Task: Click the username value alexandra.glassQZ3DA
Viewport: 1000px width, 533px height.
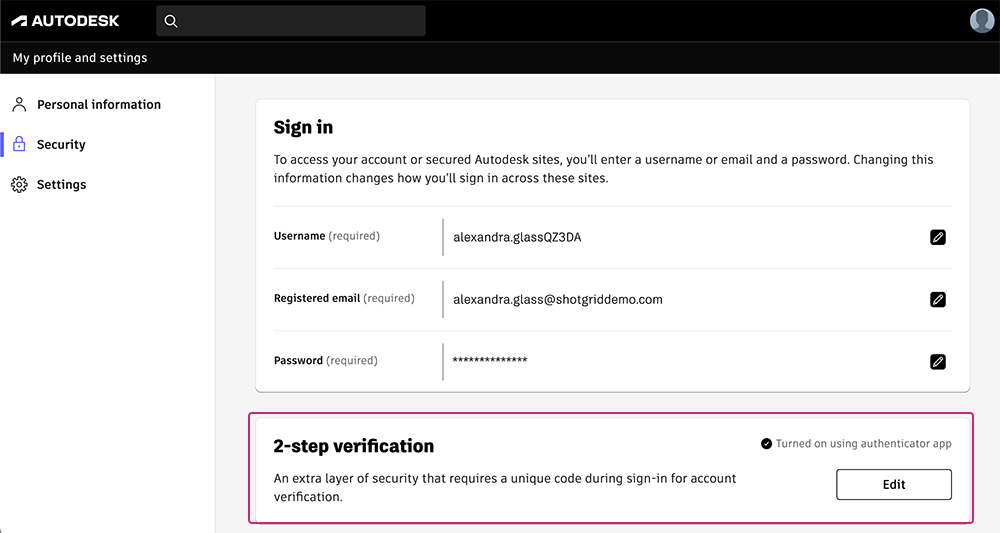Action: tap(517, 237)
